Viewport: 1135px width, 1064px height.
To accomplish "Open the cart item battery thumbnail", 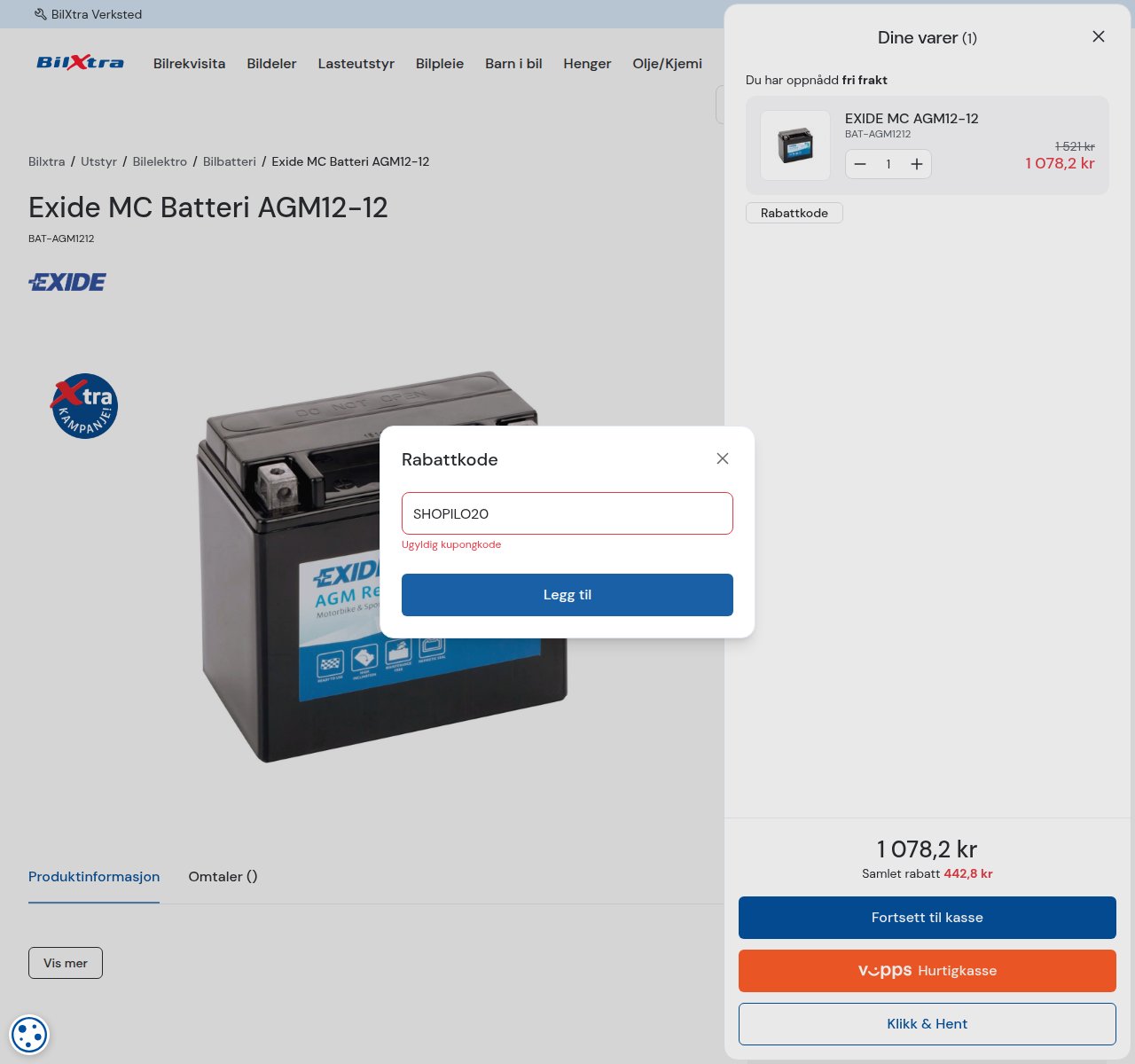I will [x=795, y=145].
